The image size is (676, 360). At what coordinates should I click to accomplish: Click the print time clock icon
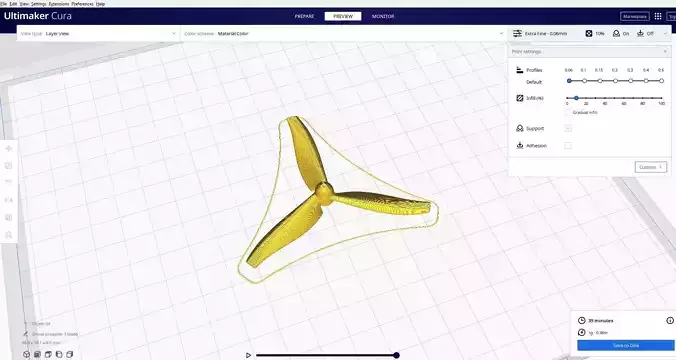582,320
